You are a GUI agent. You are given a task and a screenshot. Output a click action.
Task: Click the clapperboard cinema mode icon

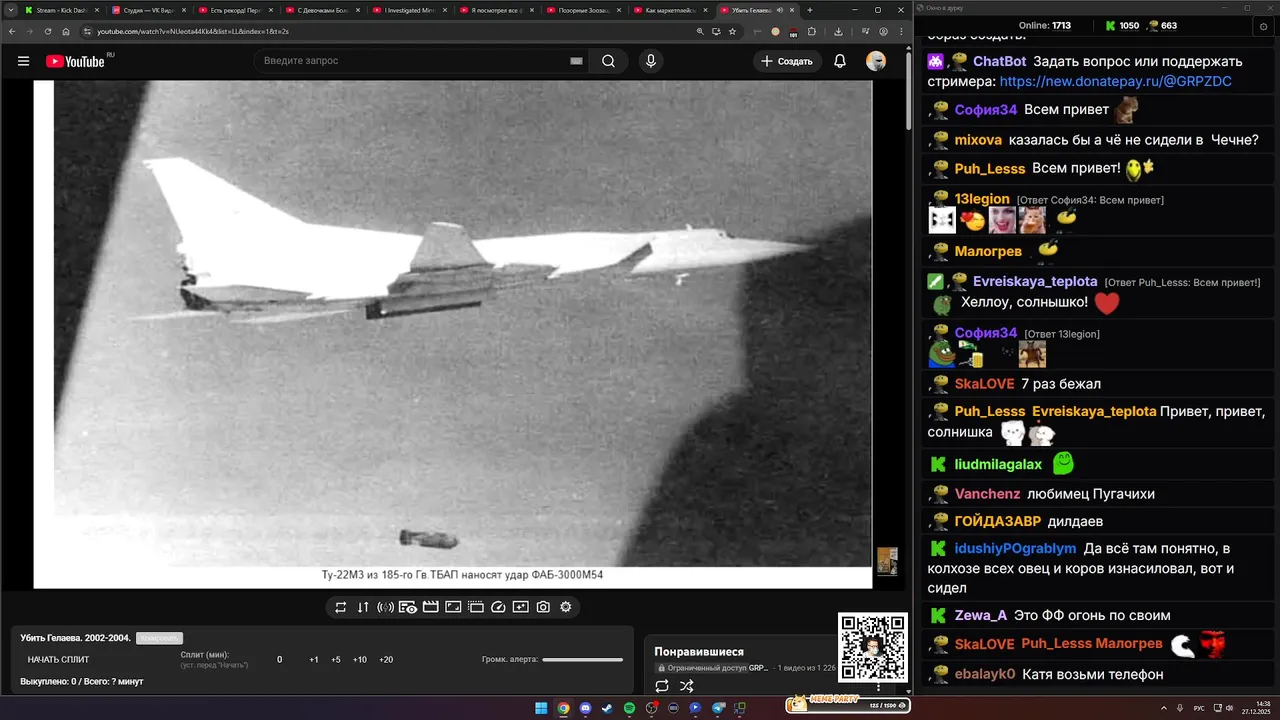click(x=431, y=607)
